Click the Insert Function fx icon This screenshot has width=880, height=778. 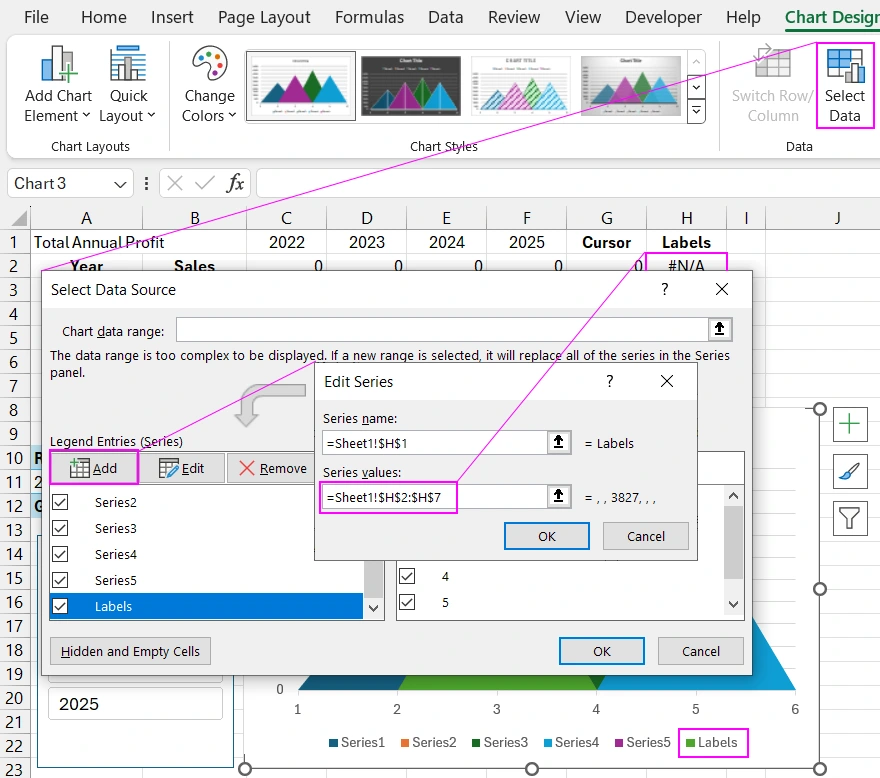235,183
